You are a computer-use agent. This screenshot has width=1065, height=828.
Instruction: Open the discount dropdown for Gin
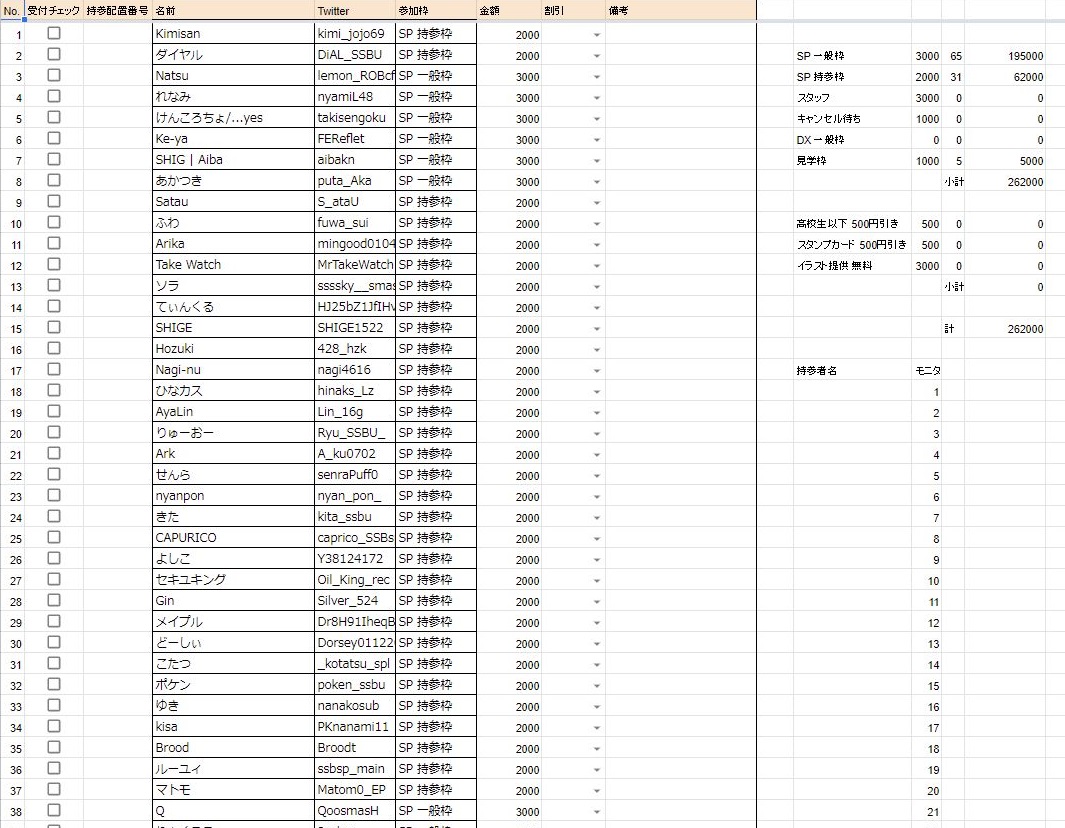[596, 601]
